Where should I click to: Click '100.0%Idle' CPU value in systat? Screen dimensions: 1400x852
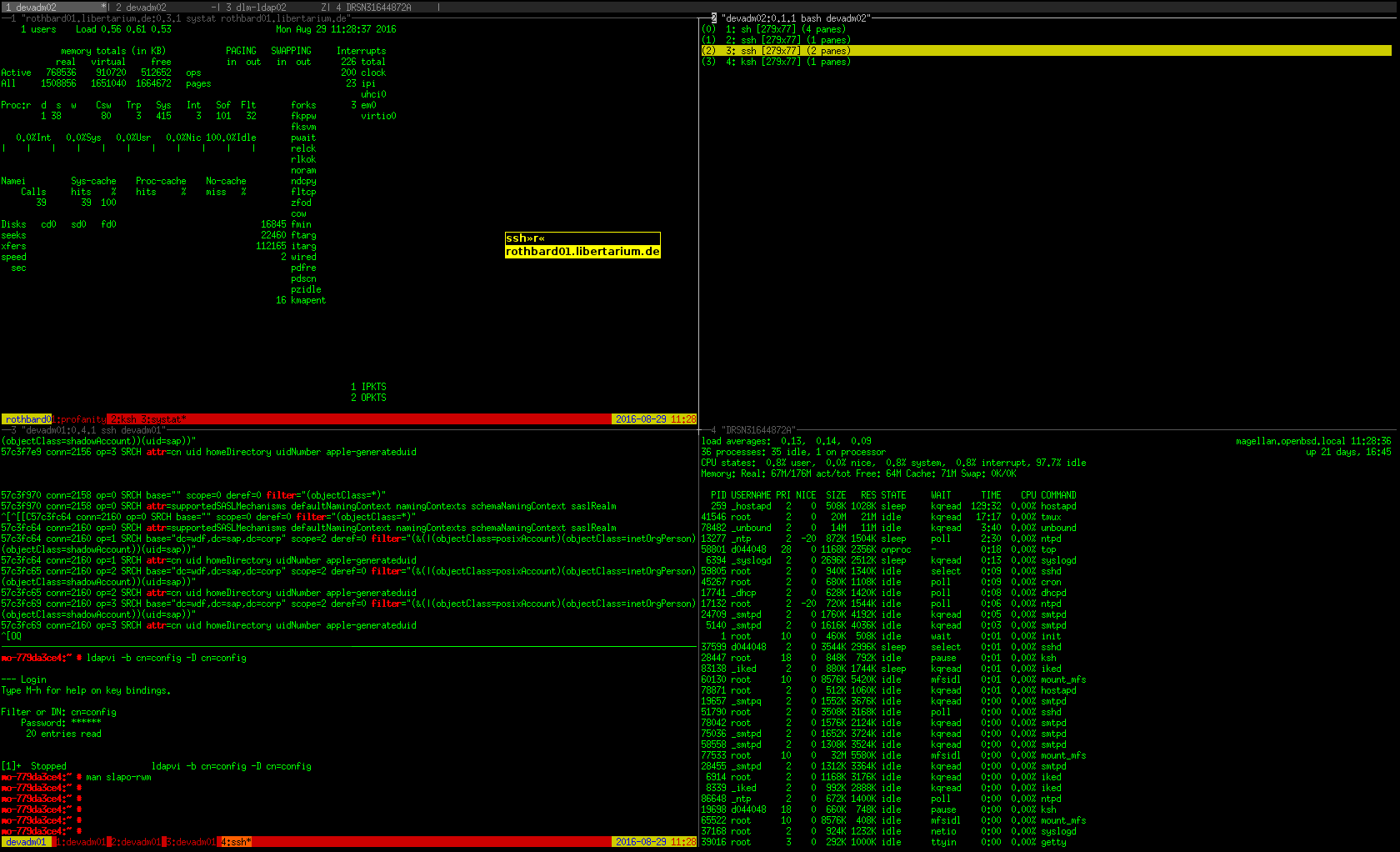point(231,138)
